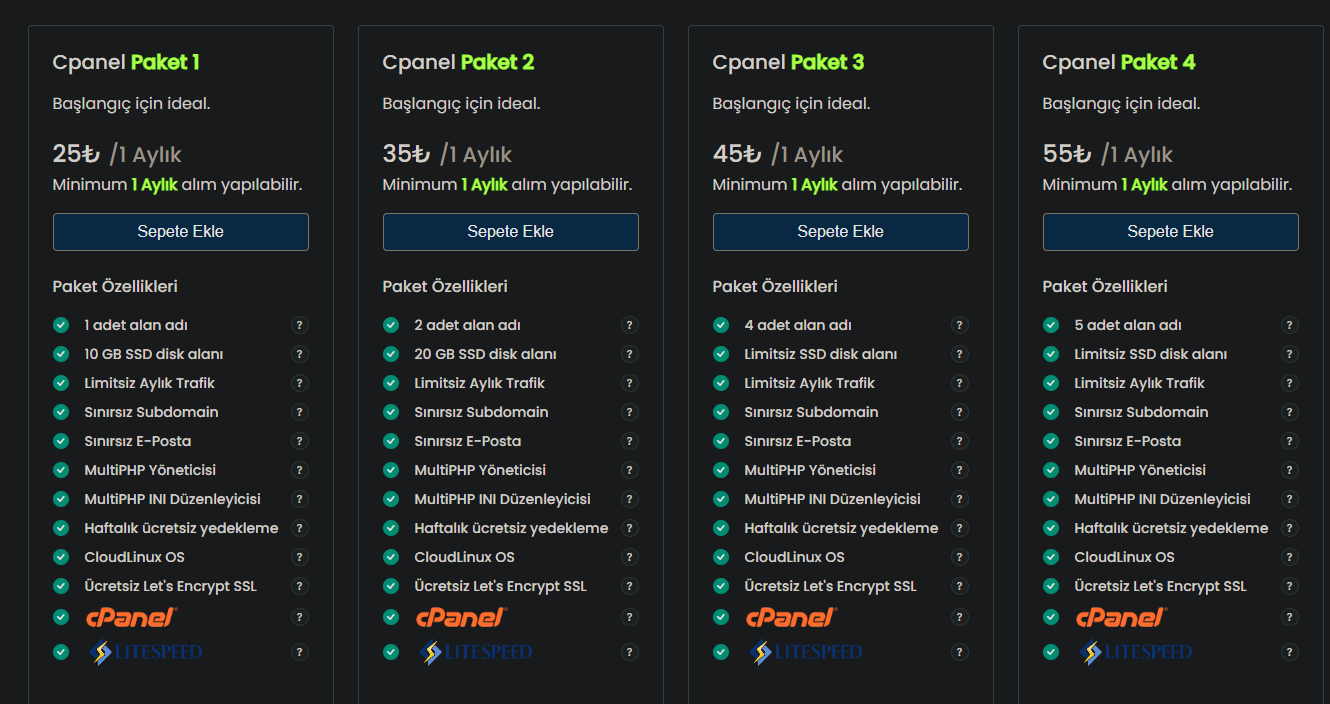Click green checkmark beside 10 GB SSD disk alanı
Viewport: 1330px width, 704px height.
tap(61, 354)
